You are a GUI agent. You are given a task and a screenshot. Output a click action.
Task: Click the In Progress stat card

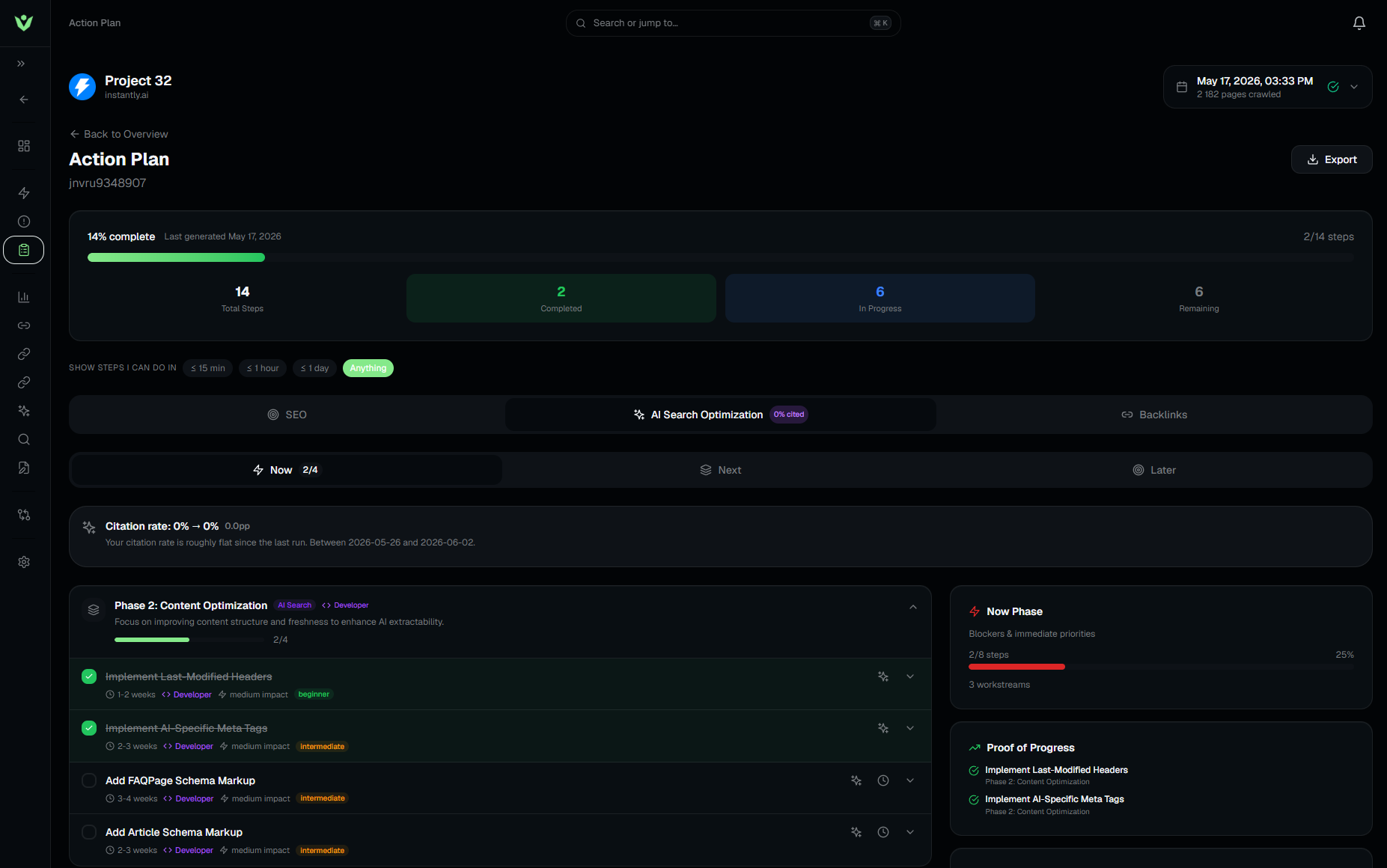point(880,298)
